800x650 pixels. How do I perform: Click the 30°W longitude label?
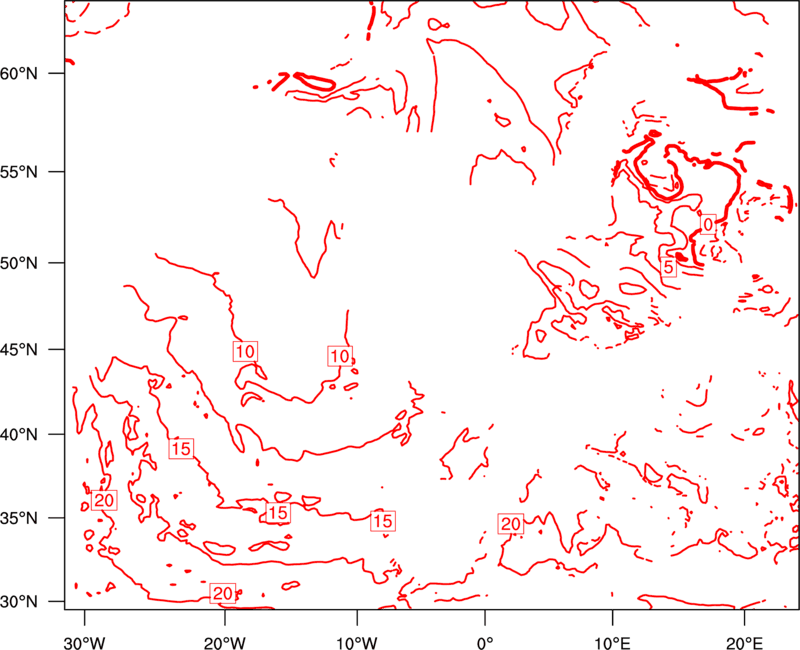pyautogui.click(x=84, y=643)
